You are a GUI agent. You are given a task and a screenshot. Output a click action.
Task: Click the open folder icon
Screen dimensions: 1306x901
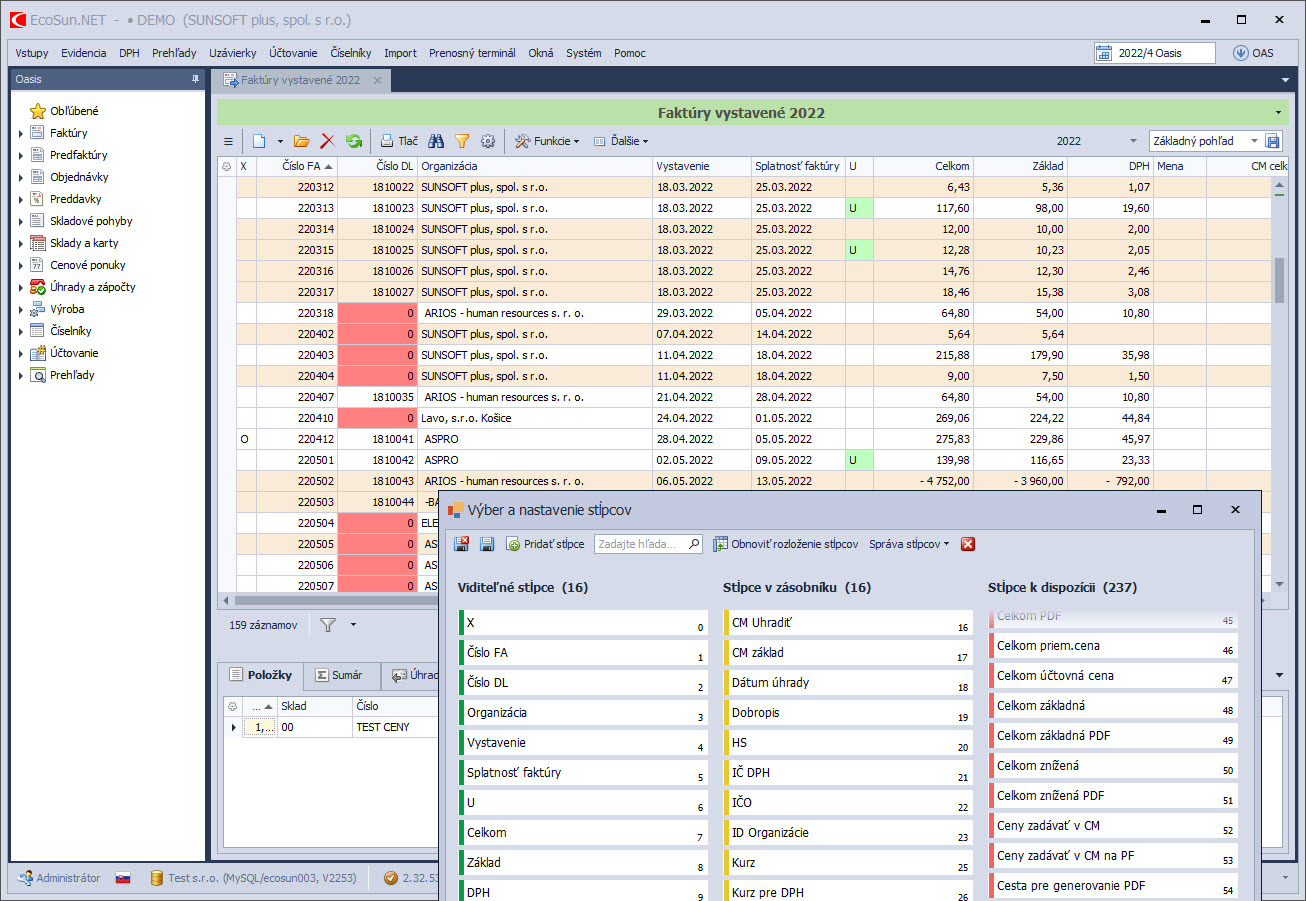click(x=301, y=142)
